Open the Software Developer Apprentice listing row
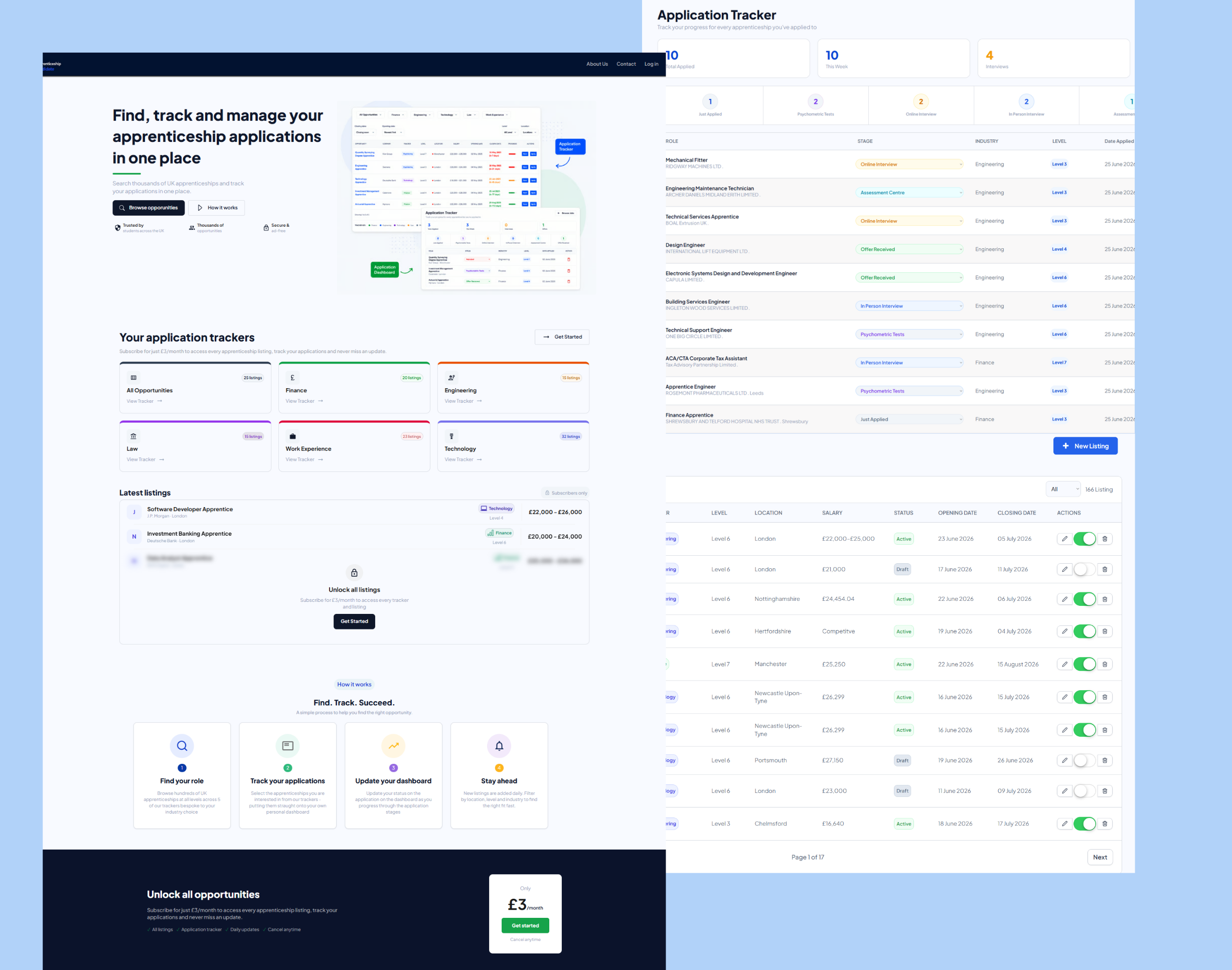This screenshot has width=1232, height=970. (x=355, y=512)
